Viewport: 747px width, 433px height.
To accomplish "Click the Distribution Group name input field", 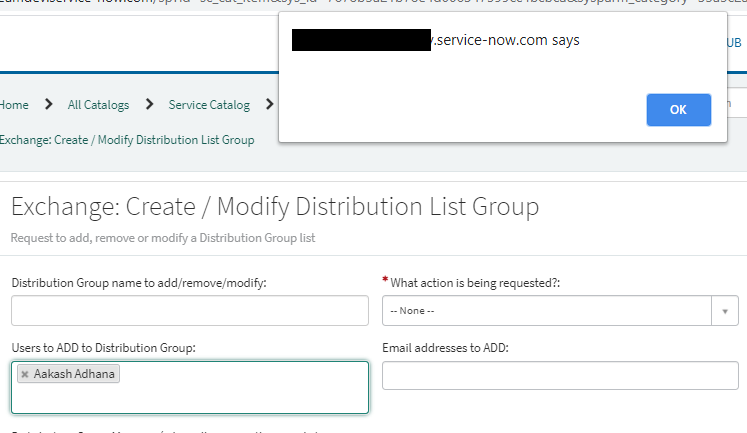I will 190,311.
